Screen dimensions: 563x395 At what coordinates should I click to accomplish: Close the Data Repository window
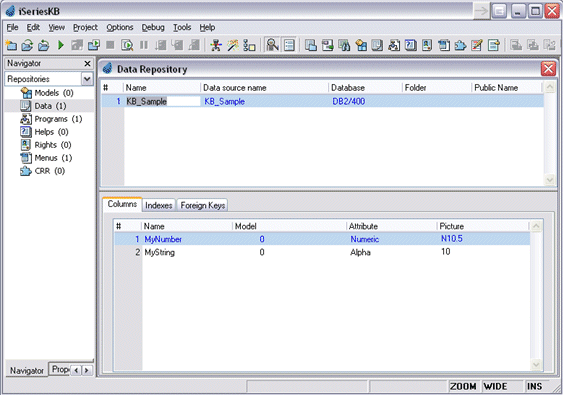548,69
